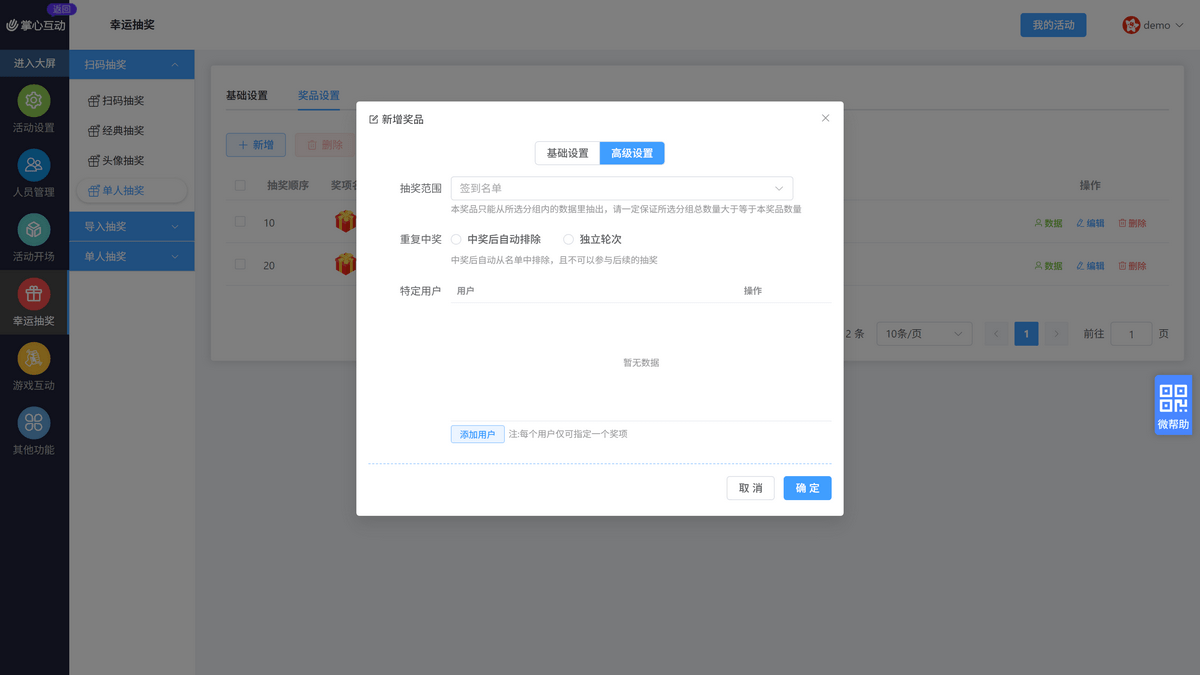Switch to the 高级设置 dialog tab
1200x675 pixels.
(632, 153)
